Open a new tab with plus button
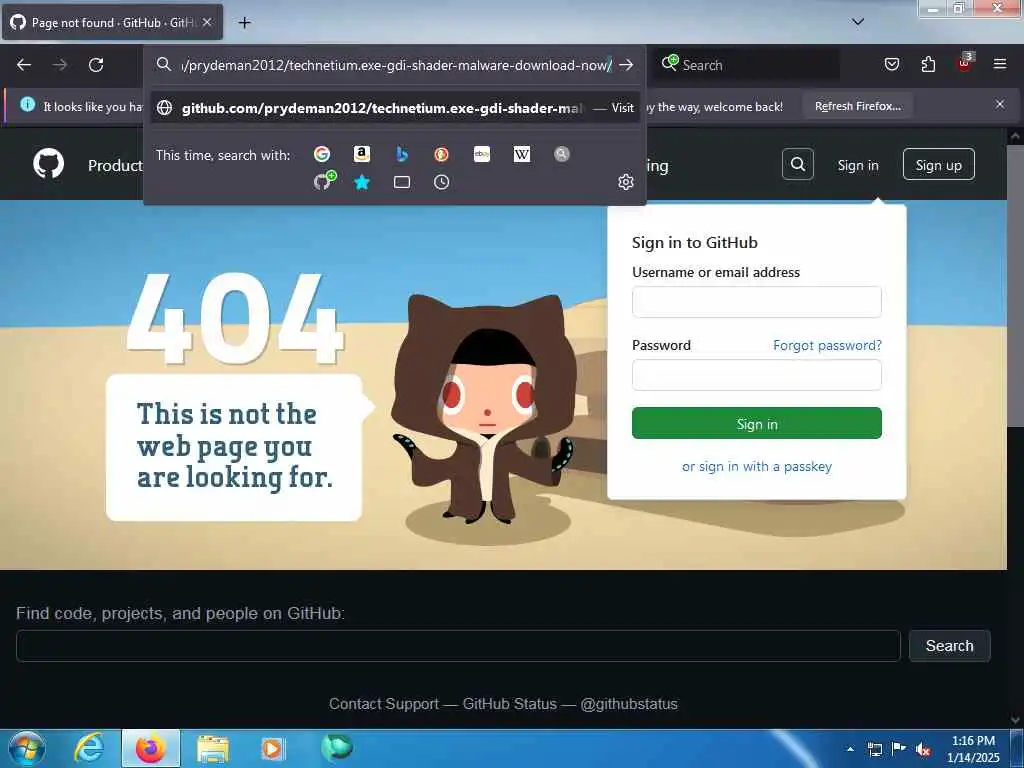The height and width of the screenshot is (768, 1024). point(244,23)
